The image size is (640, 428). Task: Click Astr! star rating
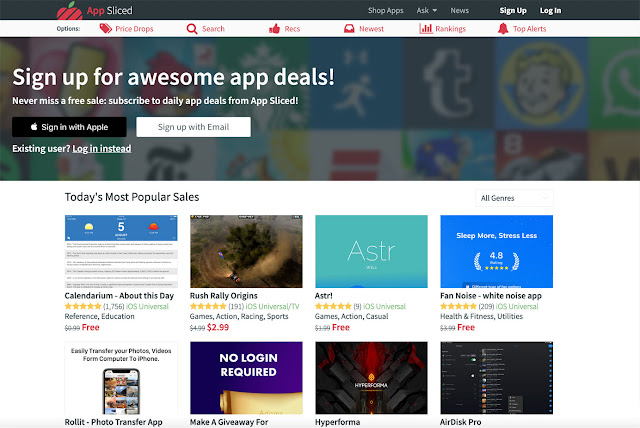[x=333, y=306]
